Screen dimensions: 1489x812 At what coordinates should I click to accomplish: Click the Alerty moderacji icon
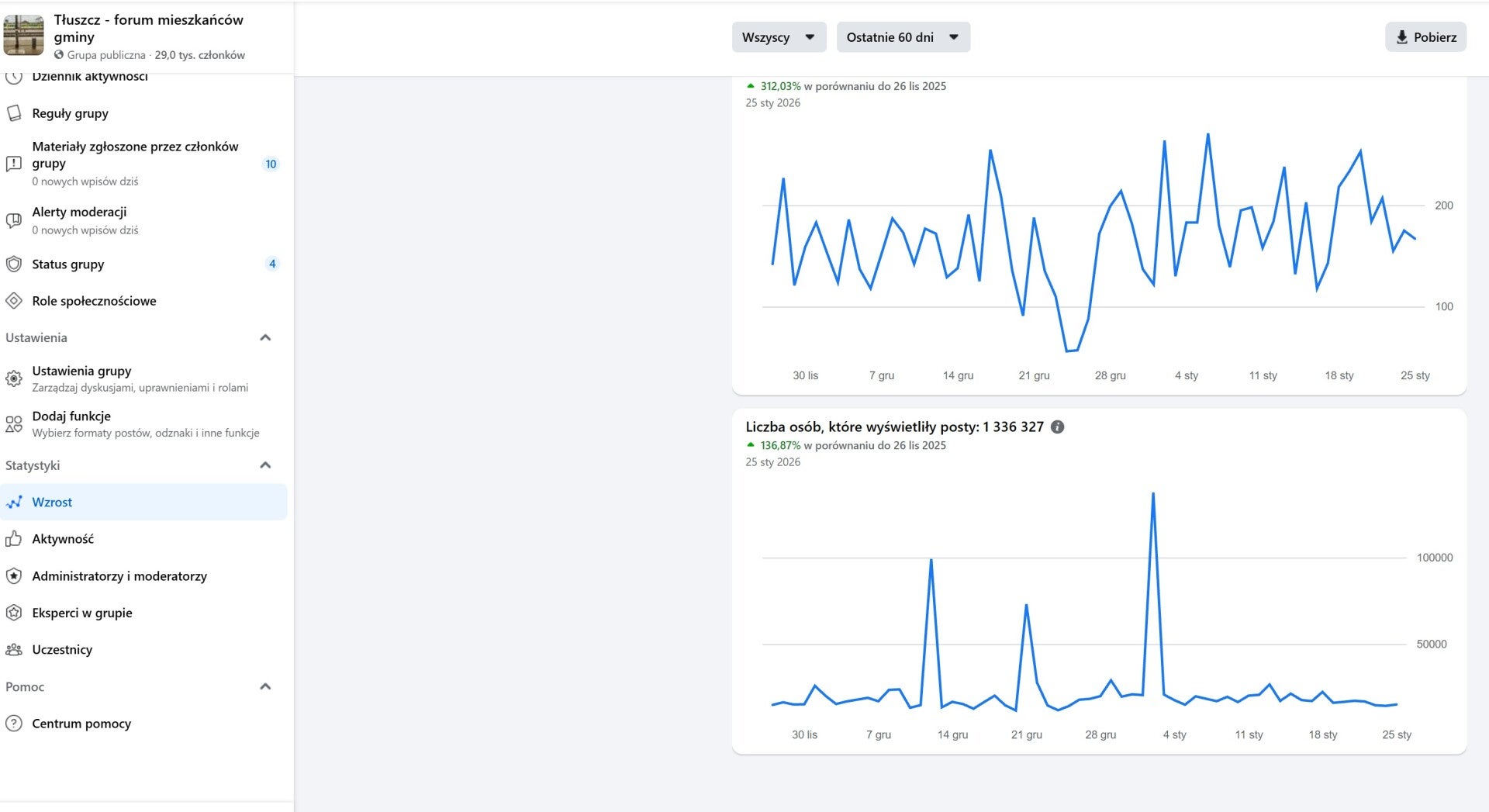pos(14,220)
